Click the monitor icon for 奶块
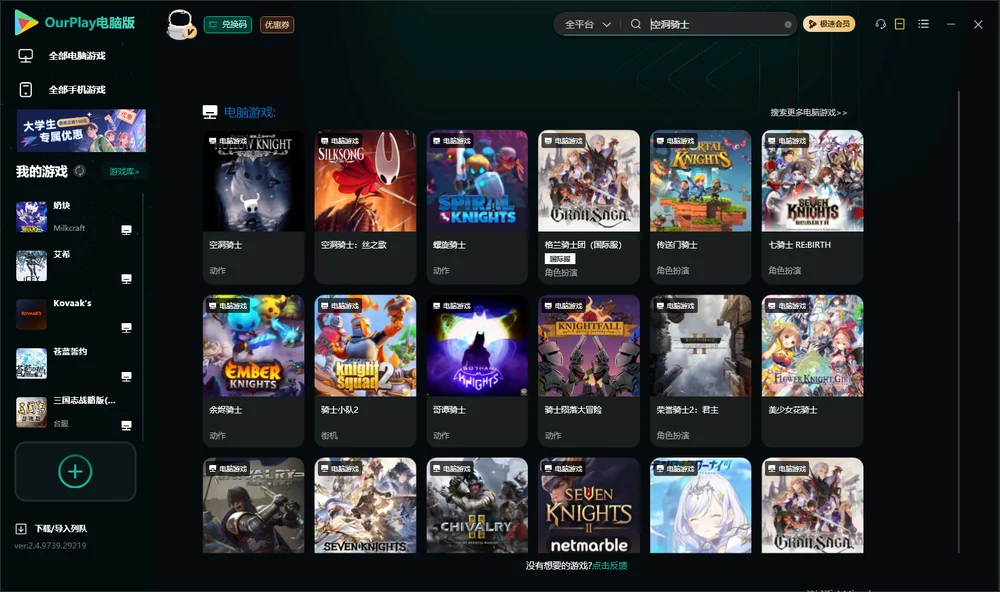Viewport: 1000px width, 592px height. [x=126, y=230]
